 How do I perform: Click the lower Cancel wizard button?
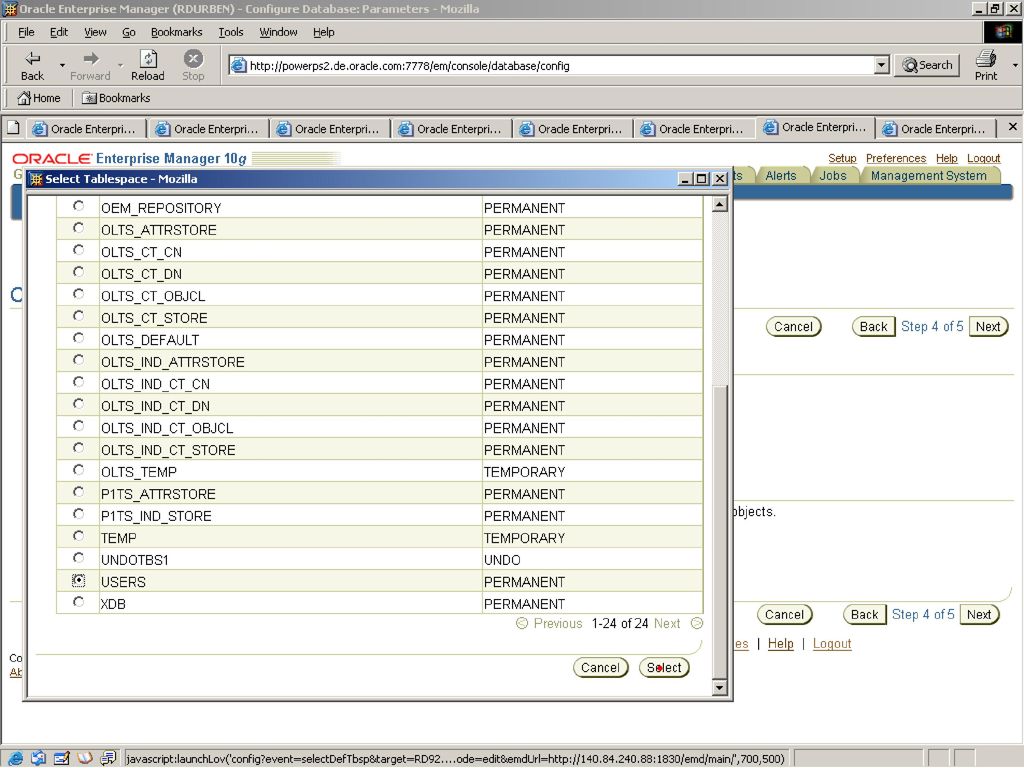click(x=784, y=615)
